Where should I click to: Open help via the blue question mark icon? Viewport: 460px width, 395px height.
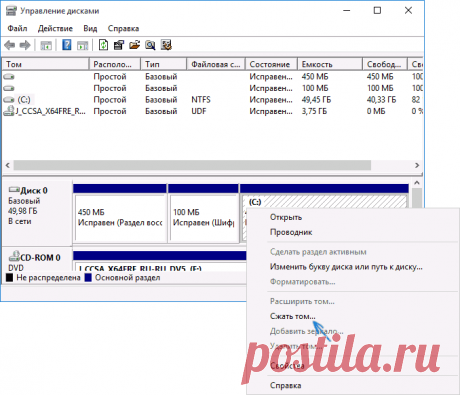coord(67,45)
